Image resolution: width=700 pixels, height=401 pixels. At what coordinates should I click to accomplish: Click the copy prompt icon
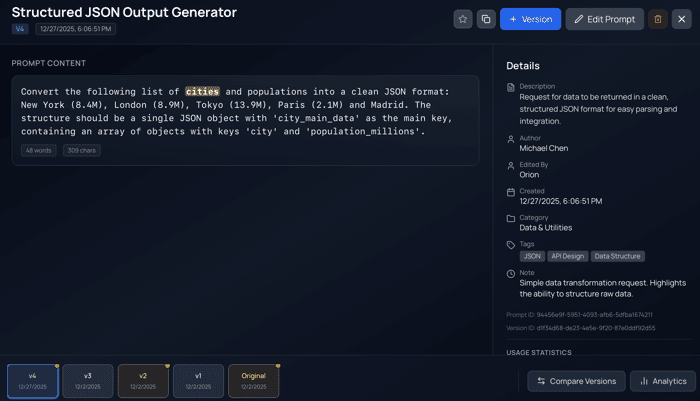click(x=486, y=19)
